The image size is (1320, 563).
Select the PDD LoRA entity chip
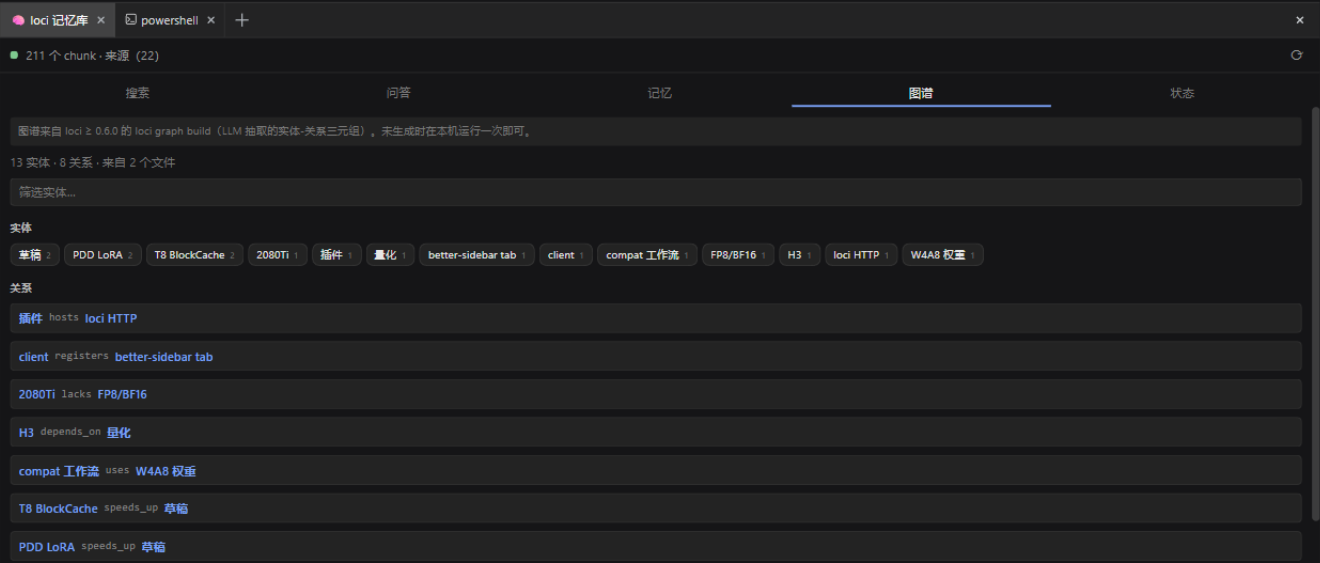click(x=103, y=255)
